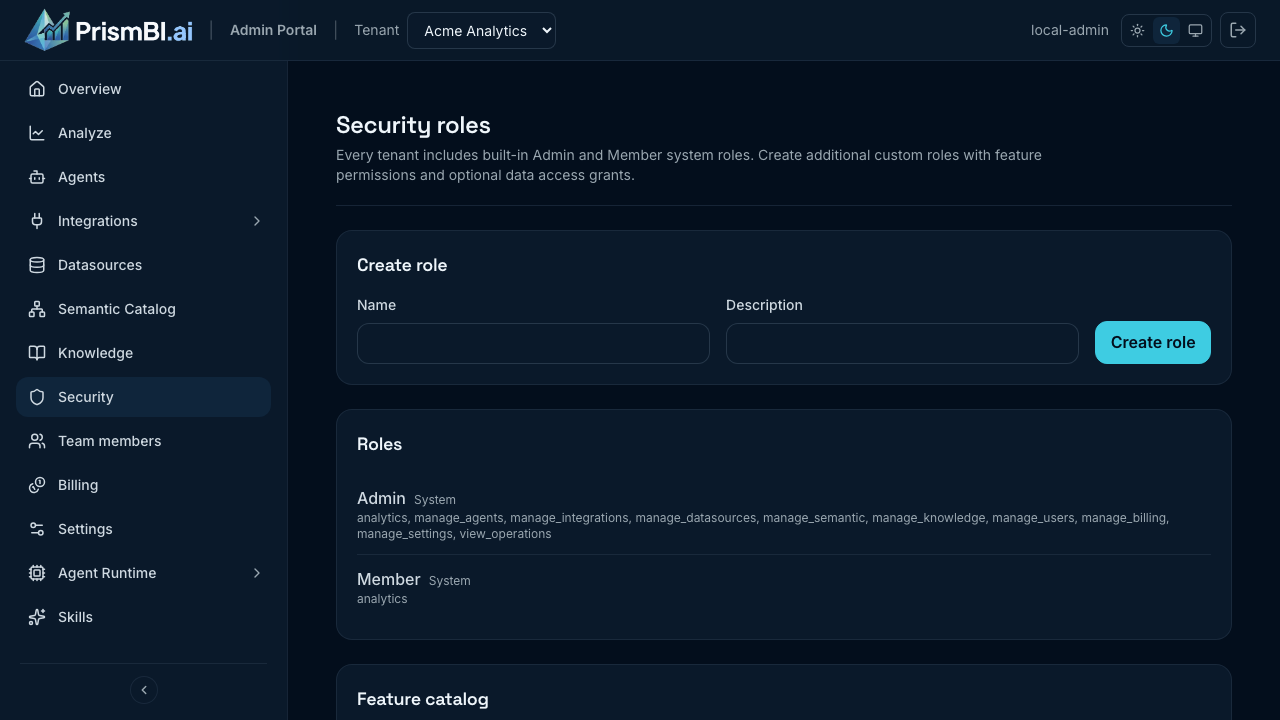Select system theme monitor icon
This screenshot has width=1280, height=720.
coord(1195,31)
